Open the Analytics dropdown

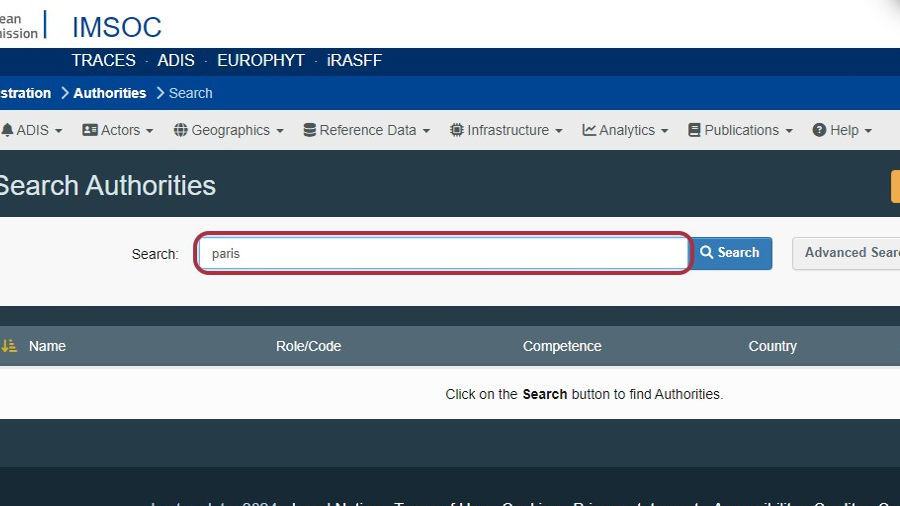coord(626,130)
